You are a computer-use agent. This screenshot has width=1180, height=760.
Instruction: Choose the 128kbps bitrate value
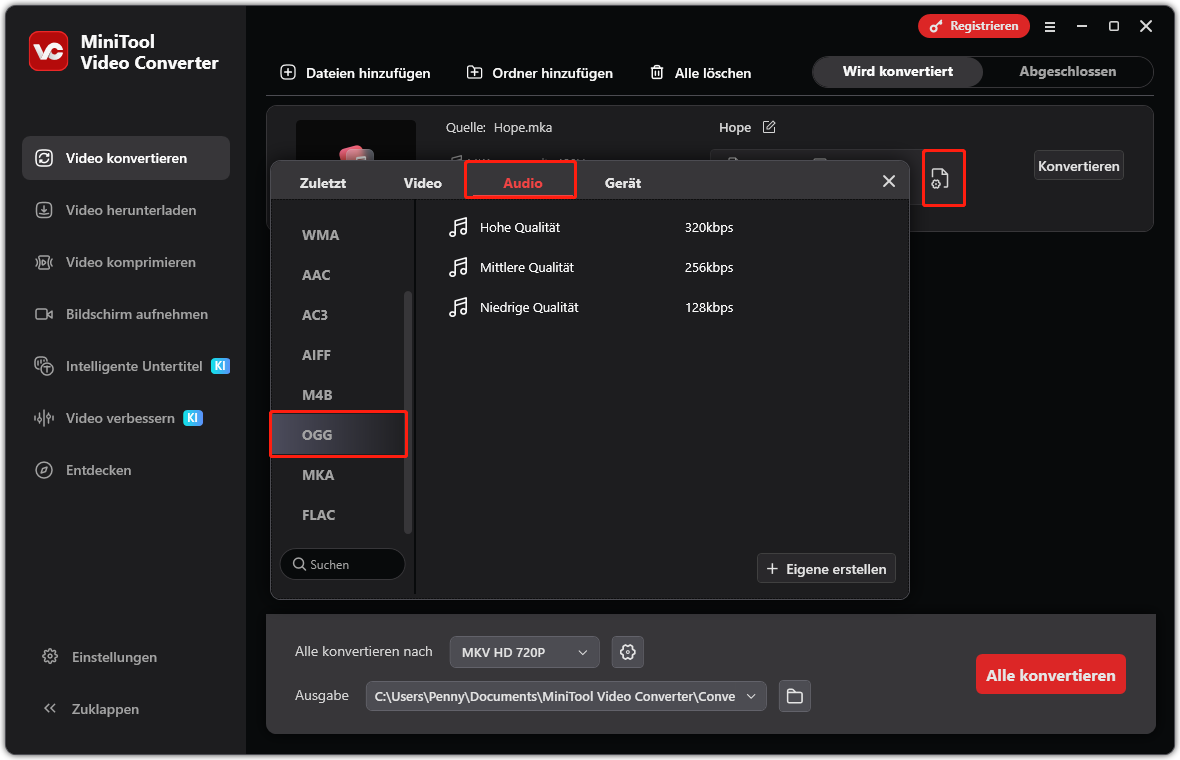[709, 307]
